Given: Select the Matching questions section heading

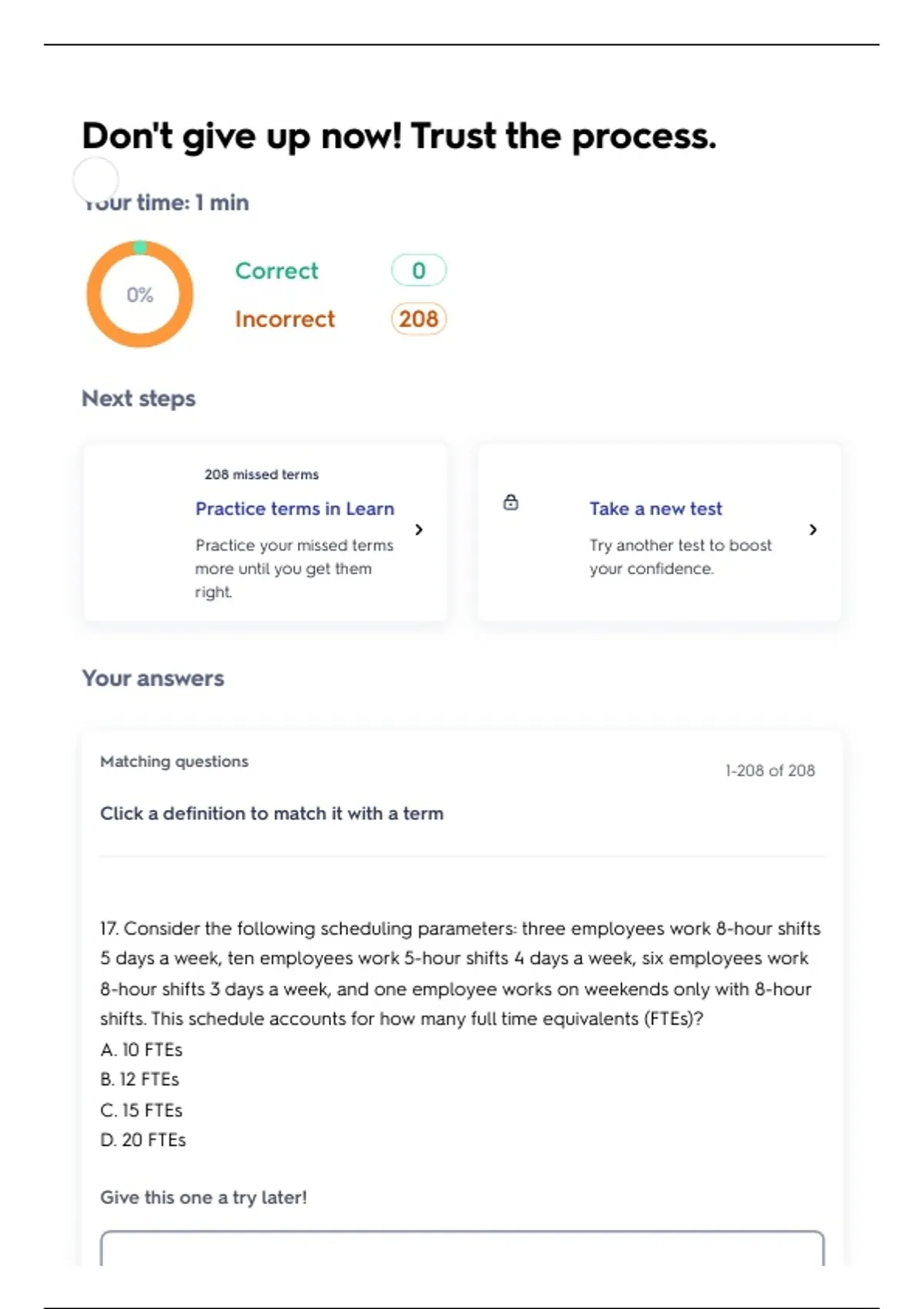Looking at the screenshot, I should click(x=175, y=762).
